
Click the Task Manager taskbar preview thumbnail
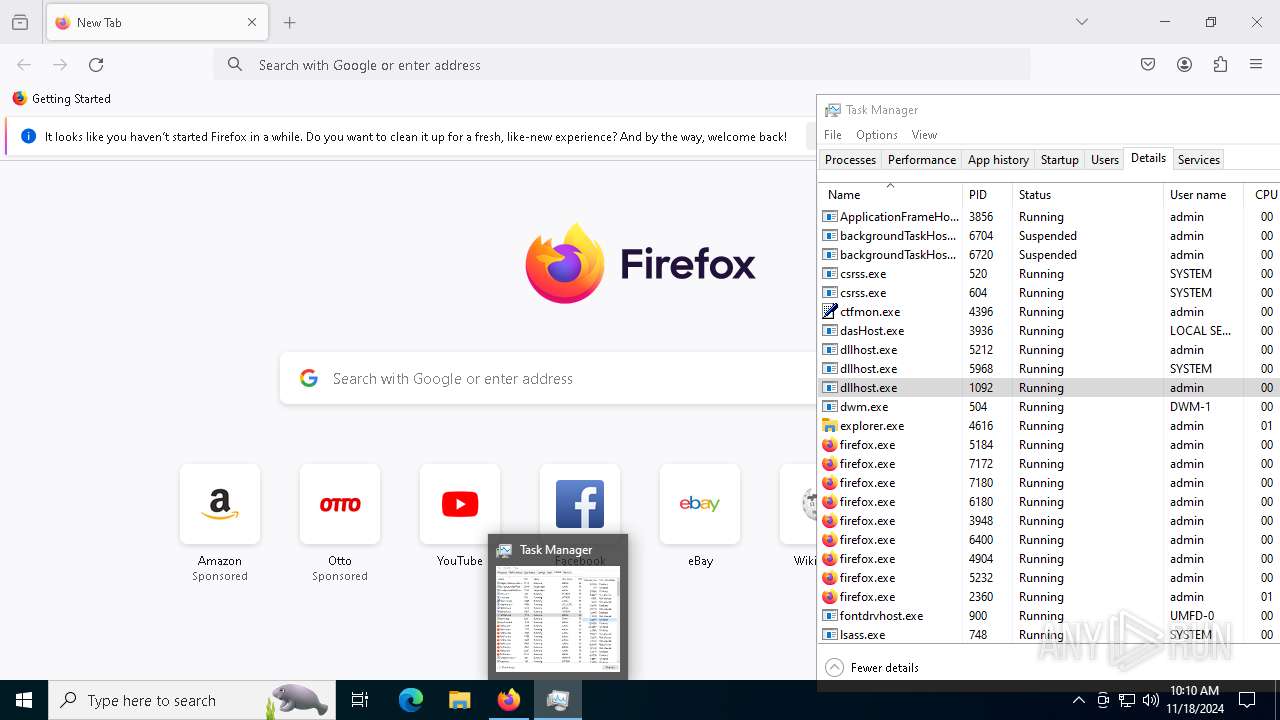point(558,619)
